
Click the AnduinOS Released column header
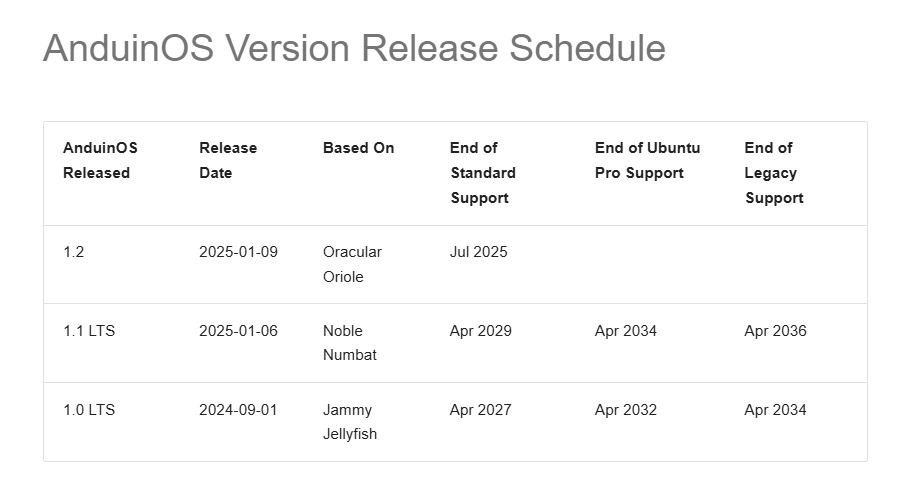[x=100, y=160]
